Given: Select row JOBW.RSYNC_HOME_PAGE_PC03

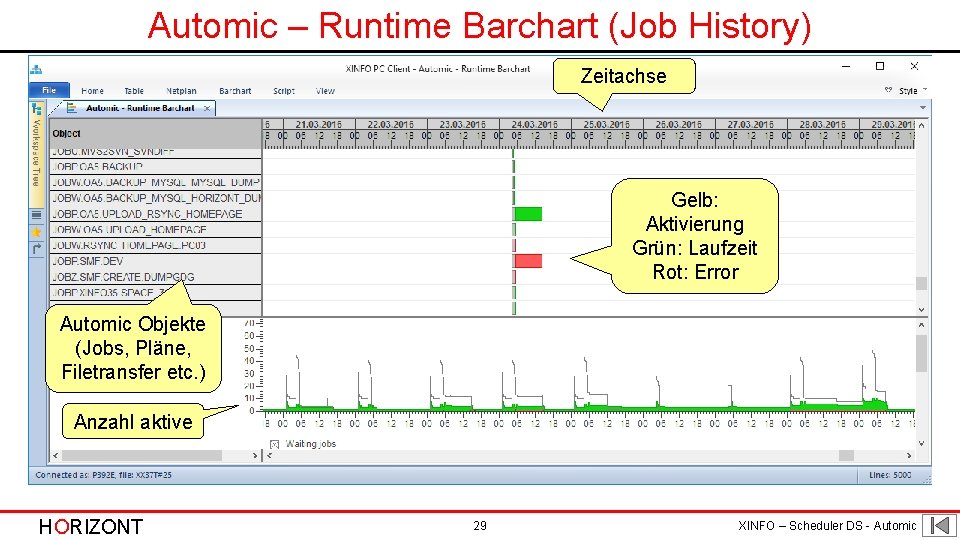Looking at the screenshot, I should click(x=156, y=246).
